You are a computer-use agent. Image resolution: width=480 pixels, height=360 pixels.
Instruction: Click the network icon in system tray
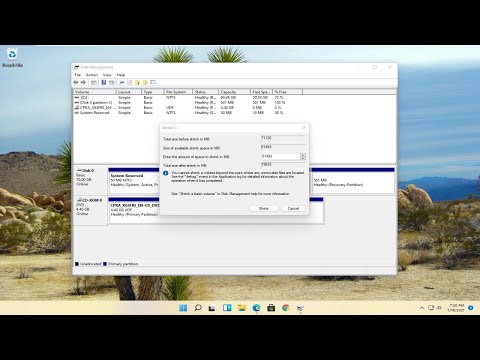point(431,308)
